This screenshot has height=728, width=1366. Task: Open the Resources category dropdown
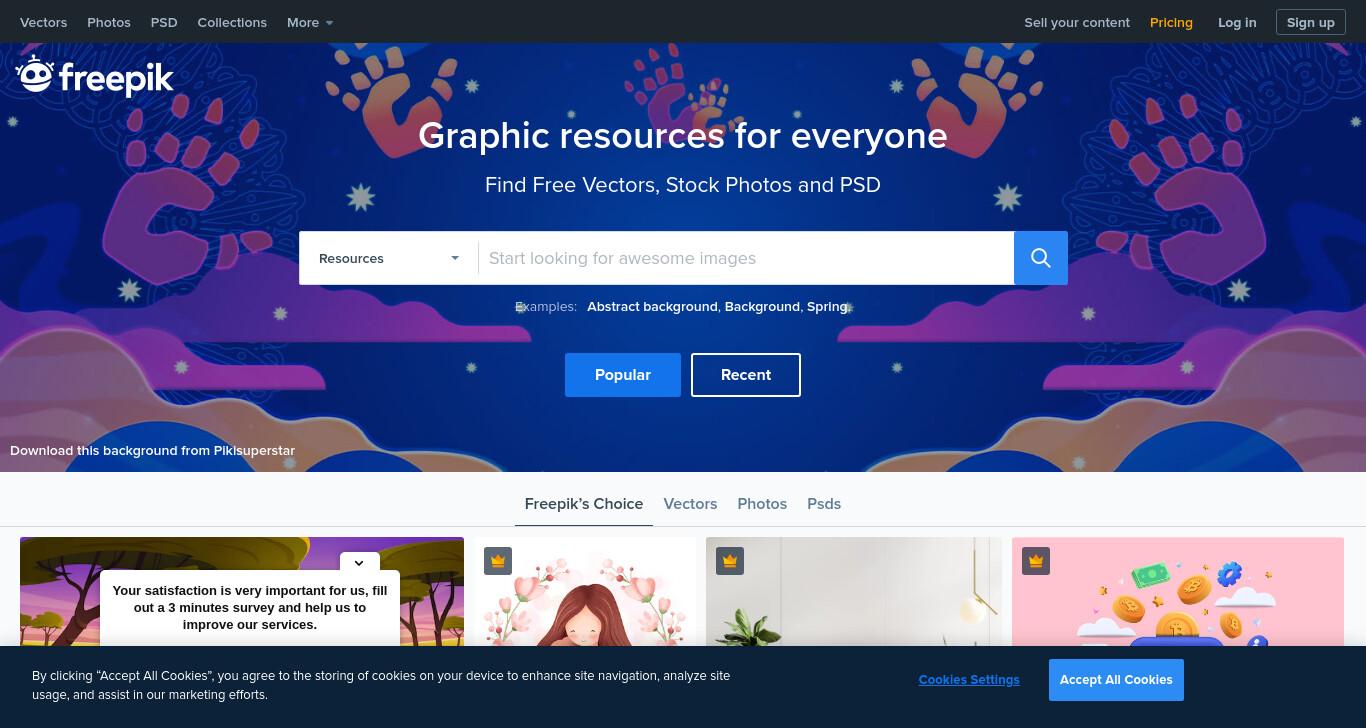click(389, 258)
